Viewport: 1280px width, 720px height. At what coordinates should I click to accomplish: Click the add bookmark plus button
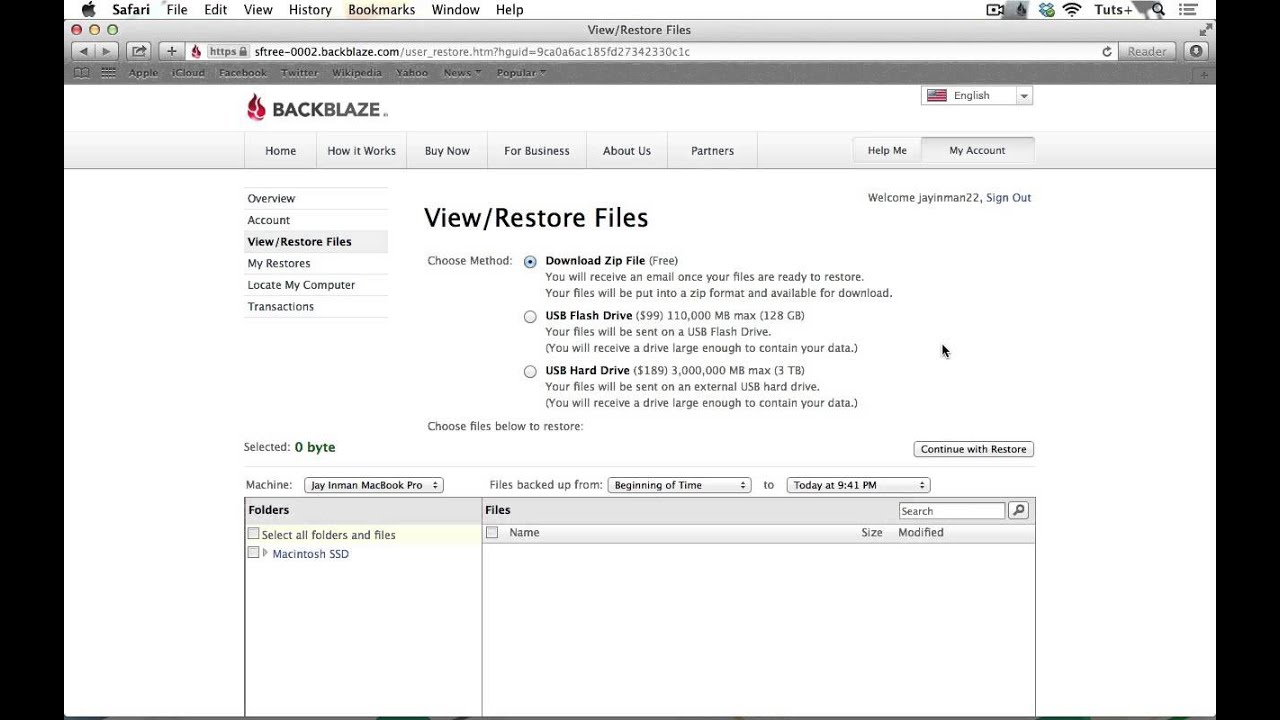172,51
